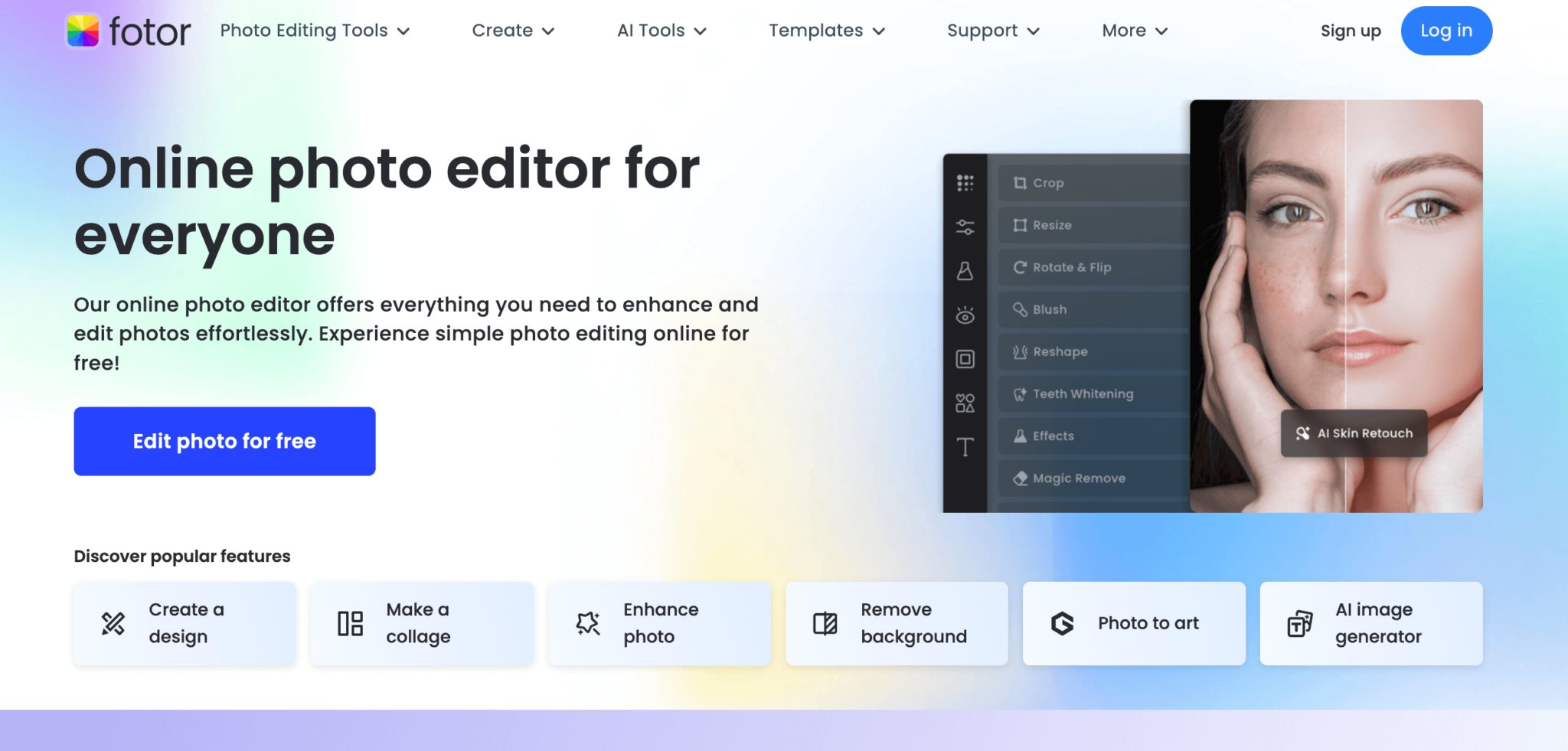Open the Remove background feature card
1568x751 pixels.
[x=897, y=623]
